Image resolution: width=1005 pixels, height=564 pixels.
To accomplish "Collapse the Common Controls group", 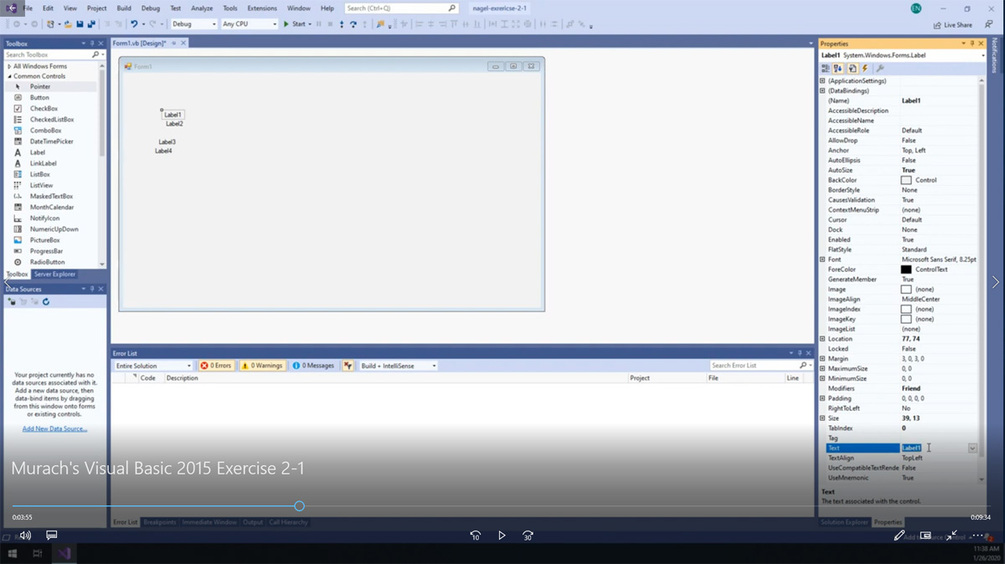I will (9, 76).
